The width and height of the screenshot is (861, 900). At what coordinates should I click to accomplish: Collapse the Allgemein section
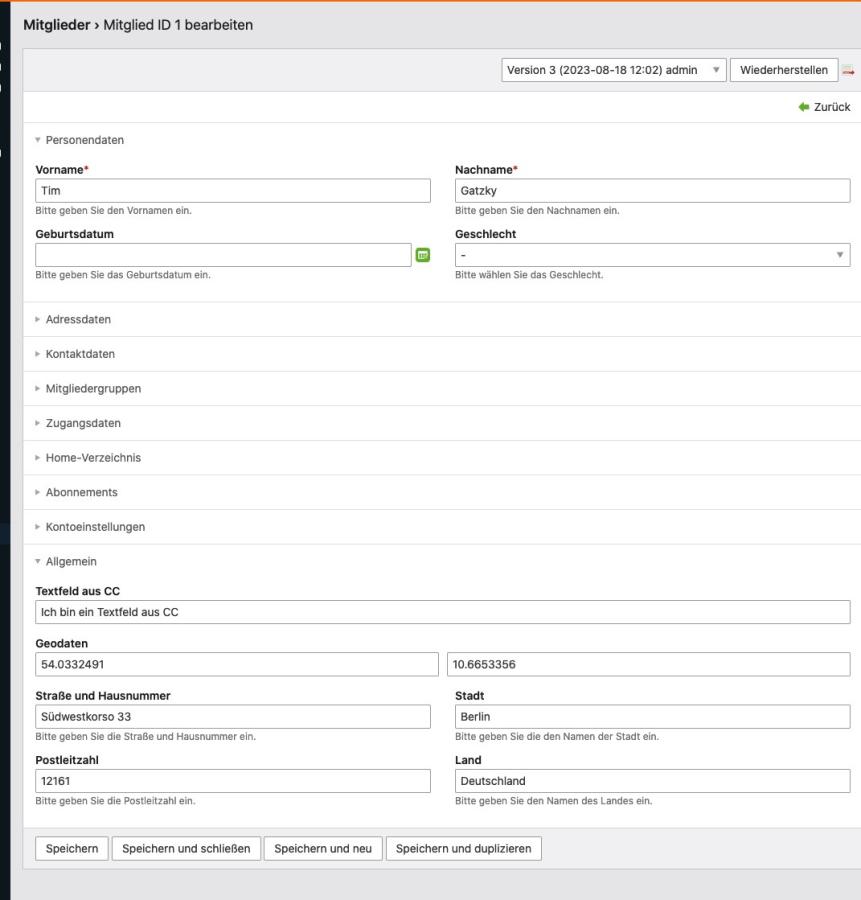70,562
